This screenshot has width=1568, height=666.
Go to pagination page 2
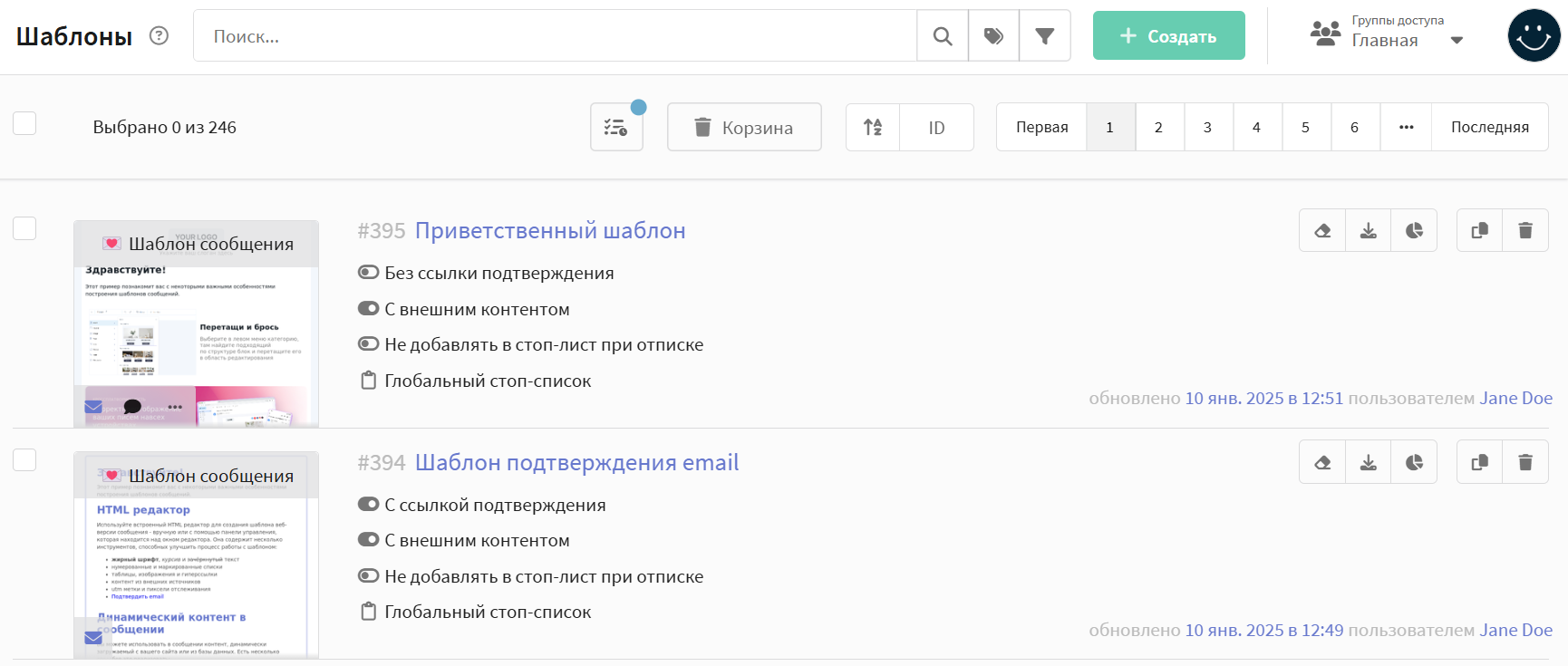1159,127
